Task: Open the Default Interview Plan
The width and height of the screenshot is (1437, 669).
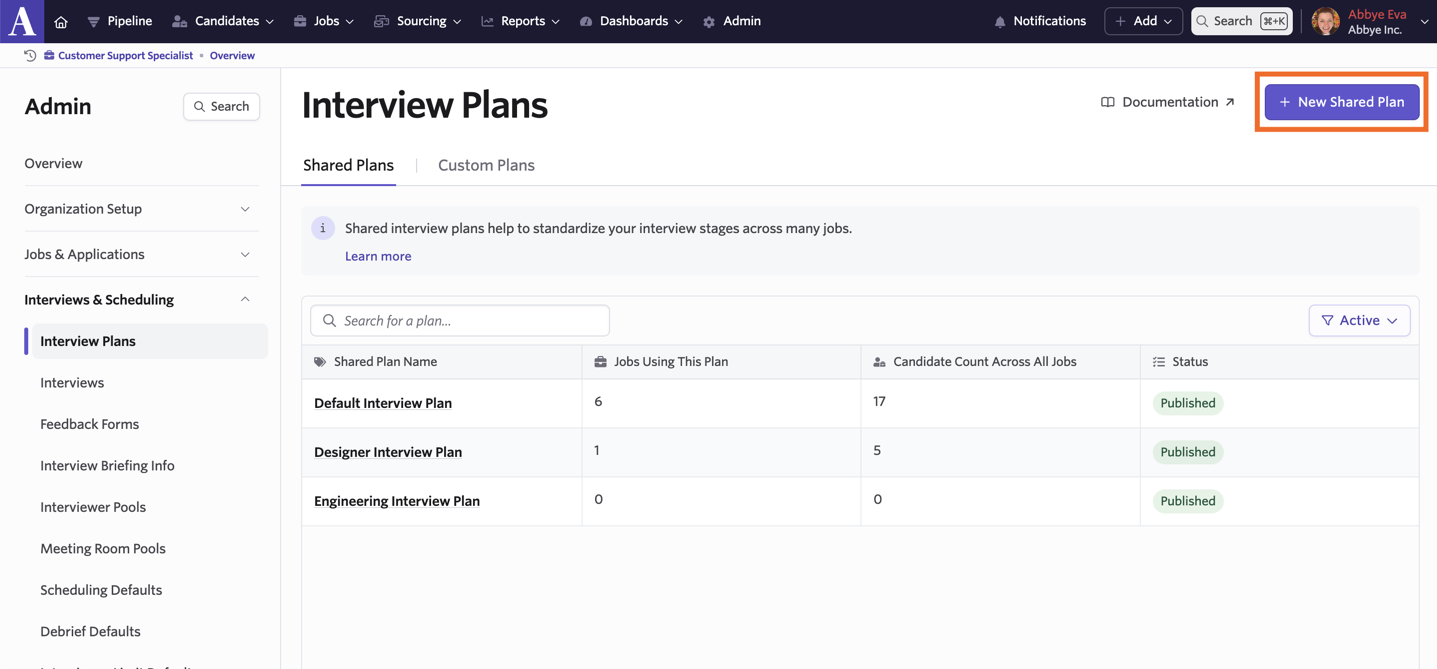Action: point(383,403)
